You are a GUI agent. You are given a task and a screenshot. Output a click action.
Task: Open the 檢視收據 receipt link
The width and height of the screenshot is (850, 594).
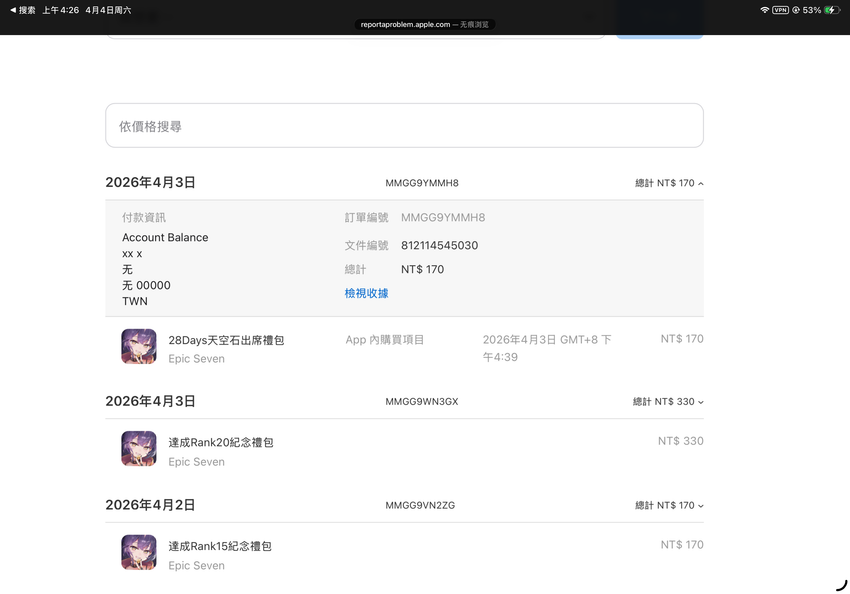click(366, 293)
